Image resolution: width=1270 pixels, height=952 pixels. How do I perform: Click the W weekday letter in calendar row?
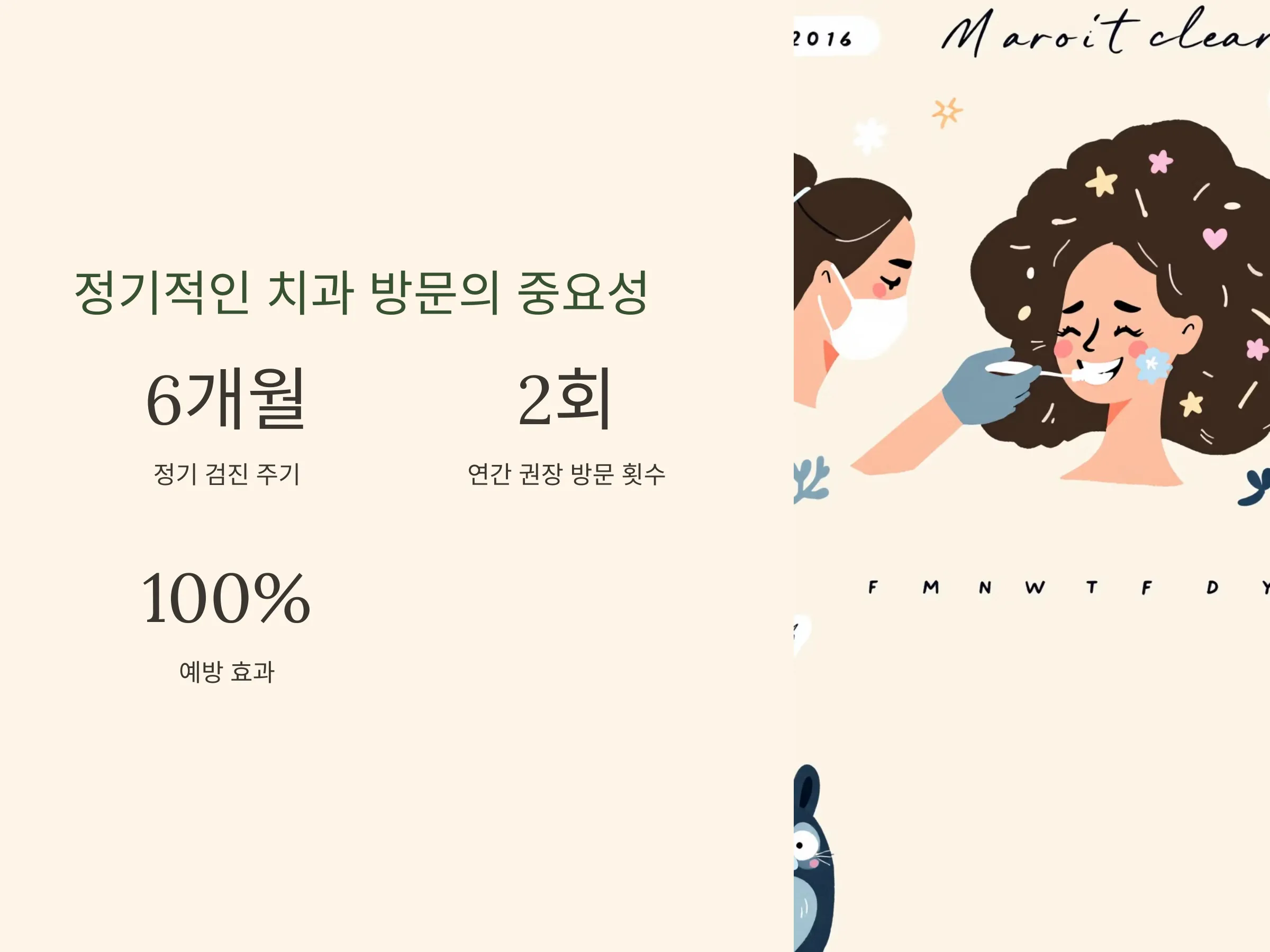pos(1035,587)
